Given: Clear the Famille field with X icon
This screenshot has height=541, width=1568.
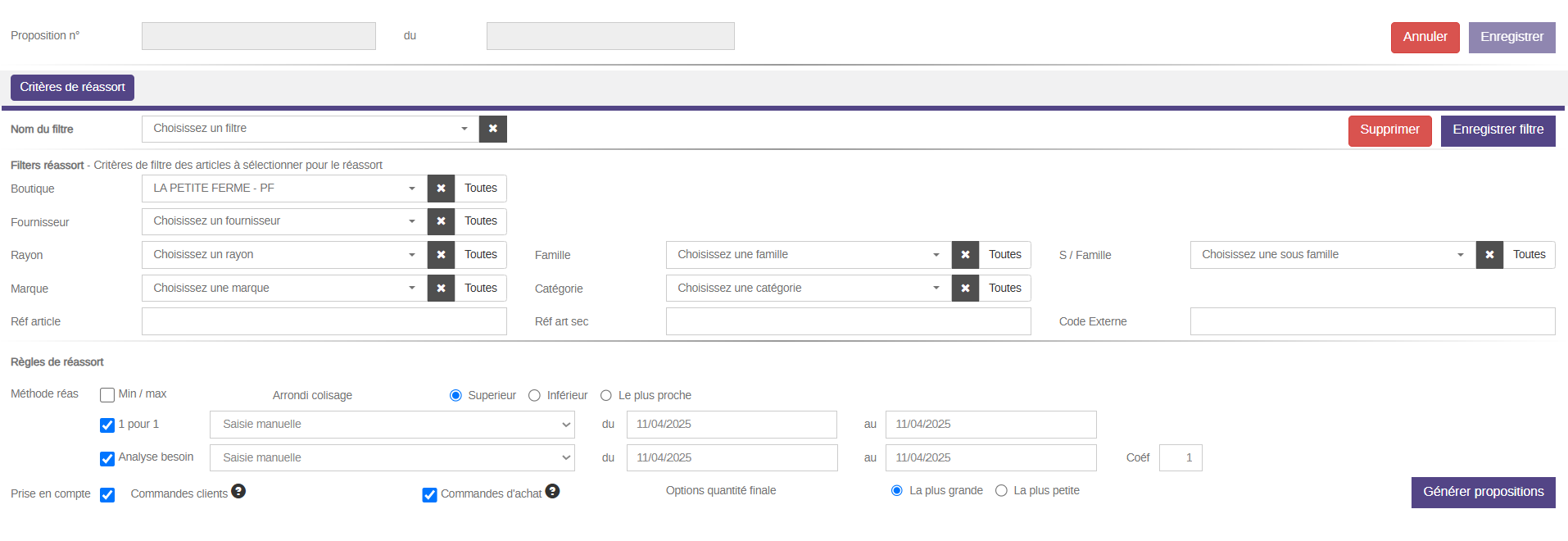Looking at the screenshot, I should (965, 255).
